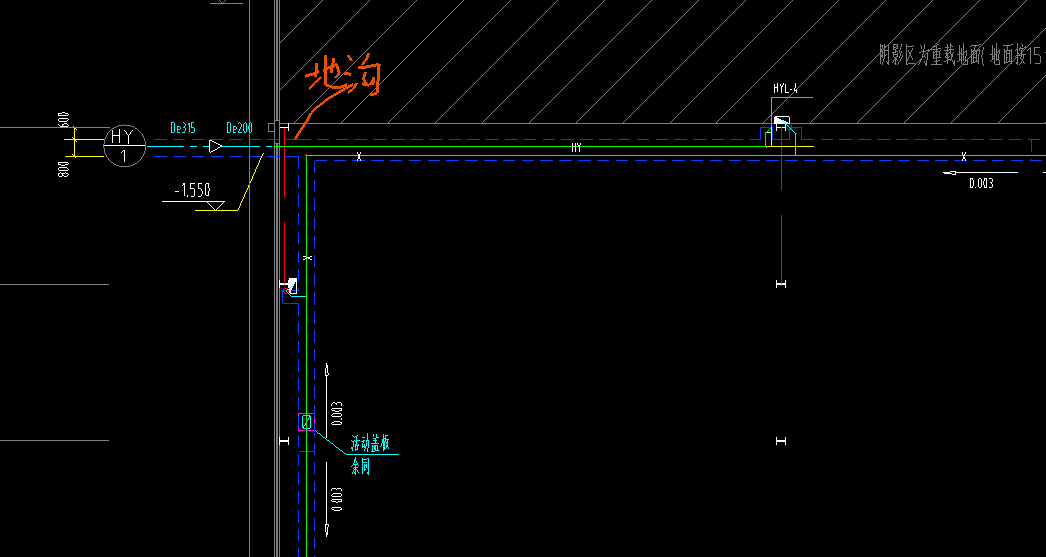Click the gray 阴影区为重载地面 note text

point(961,55)
